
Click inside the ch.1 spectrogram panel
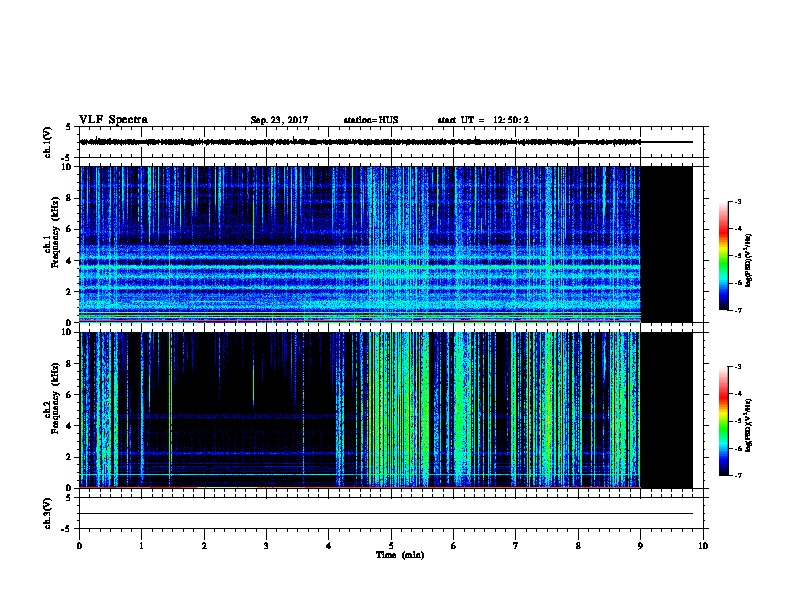(x=360, y=244)
